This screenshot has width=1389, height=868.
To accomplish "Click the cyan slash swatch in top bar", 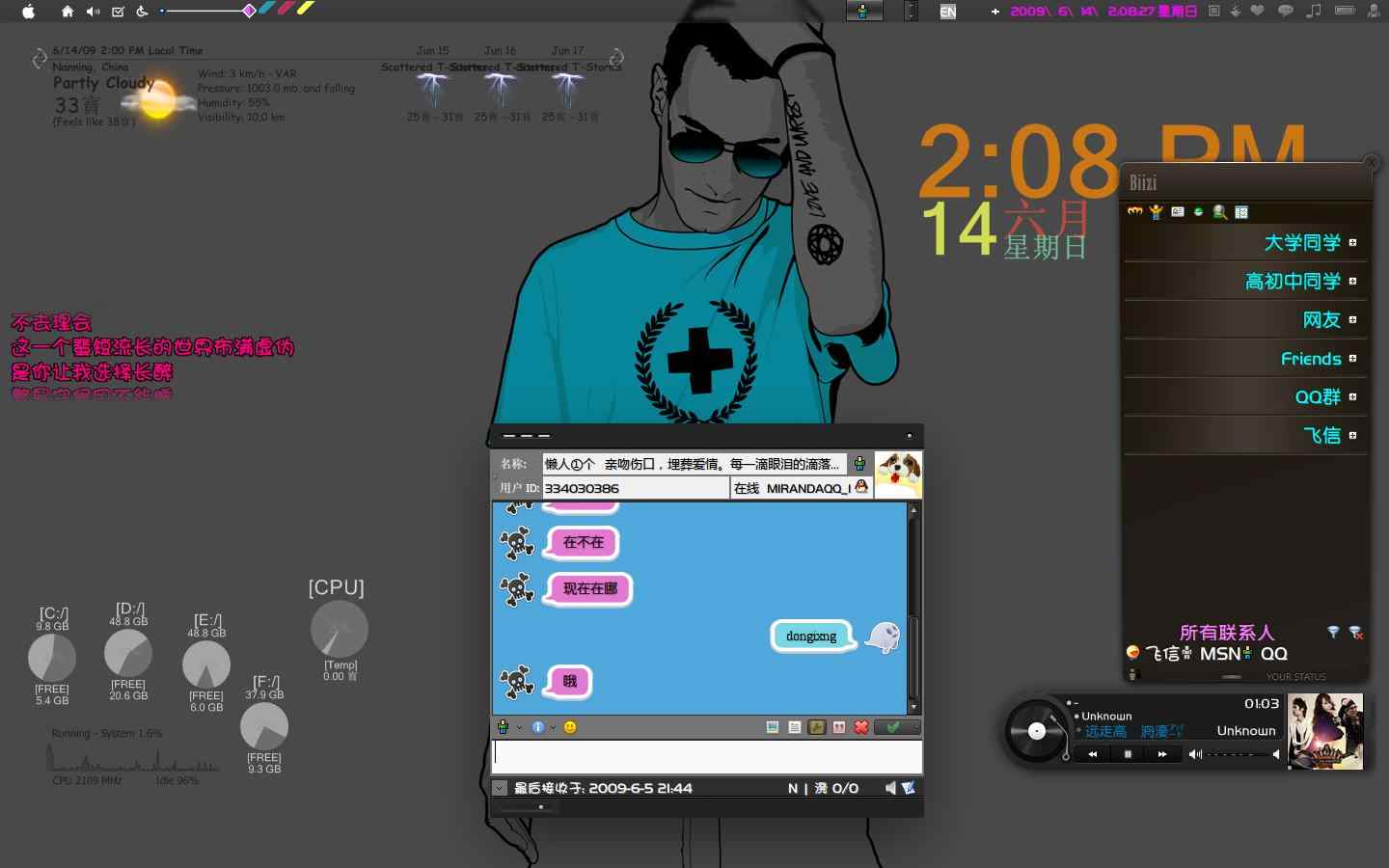I will [x=266, y=9].
